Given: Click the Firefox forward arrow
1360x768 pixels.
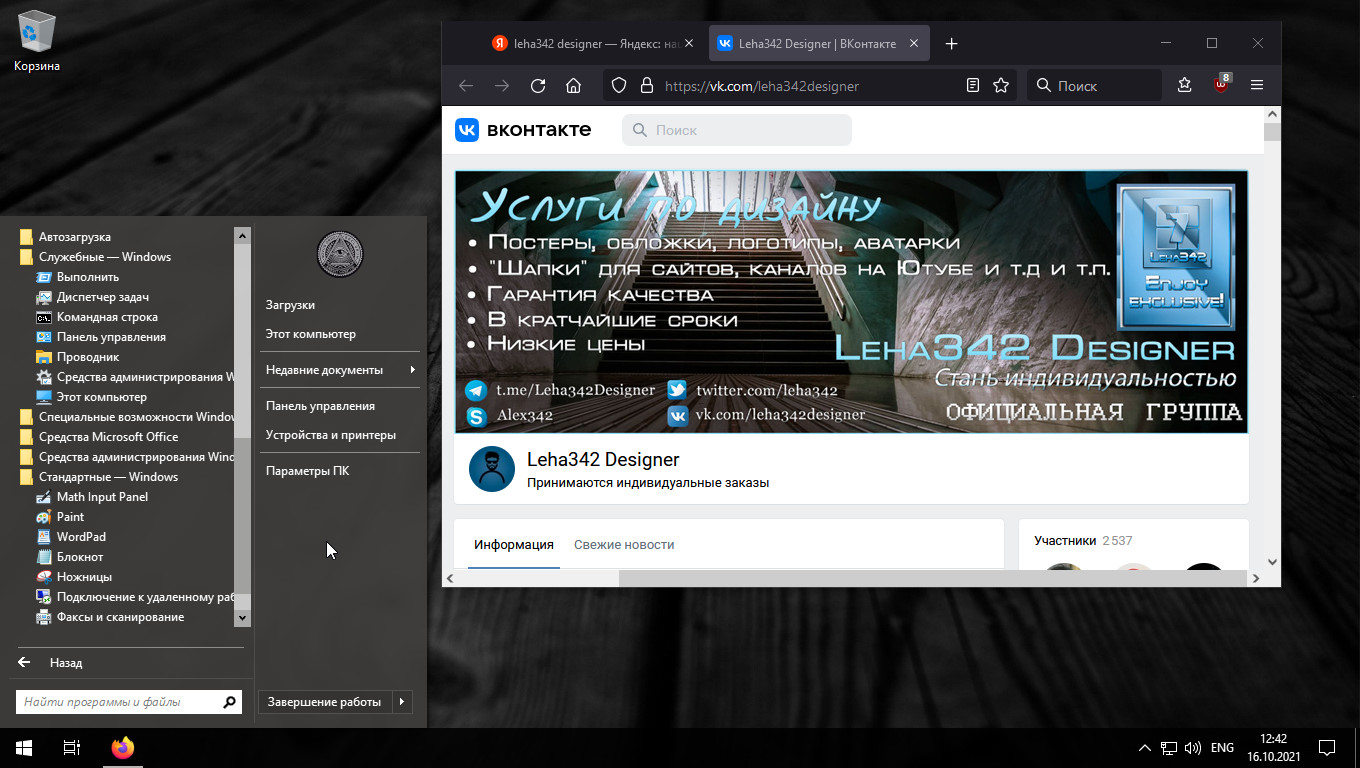Looking at the screenshot, I should point(502,86).
